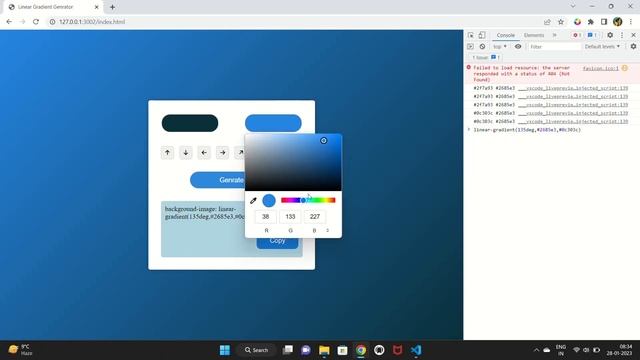This screenshot has height=360, width=640.
Task: Click the diagonal up-right arrow direction button
Action: tap(240, 153)
